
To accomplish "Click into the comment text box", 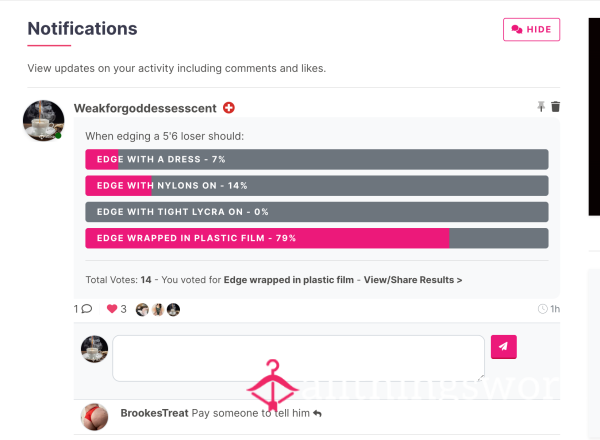I will (298, 359).
